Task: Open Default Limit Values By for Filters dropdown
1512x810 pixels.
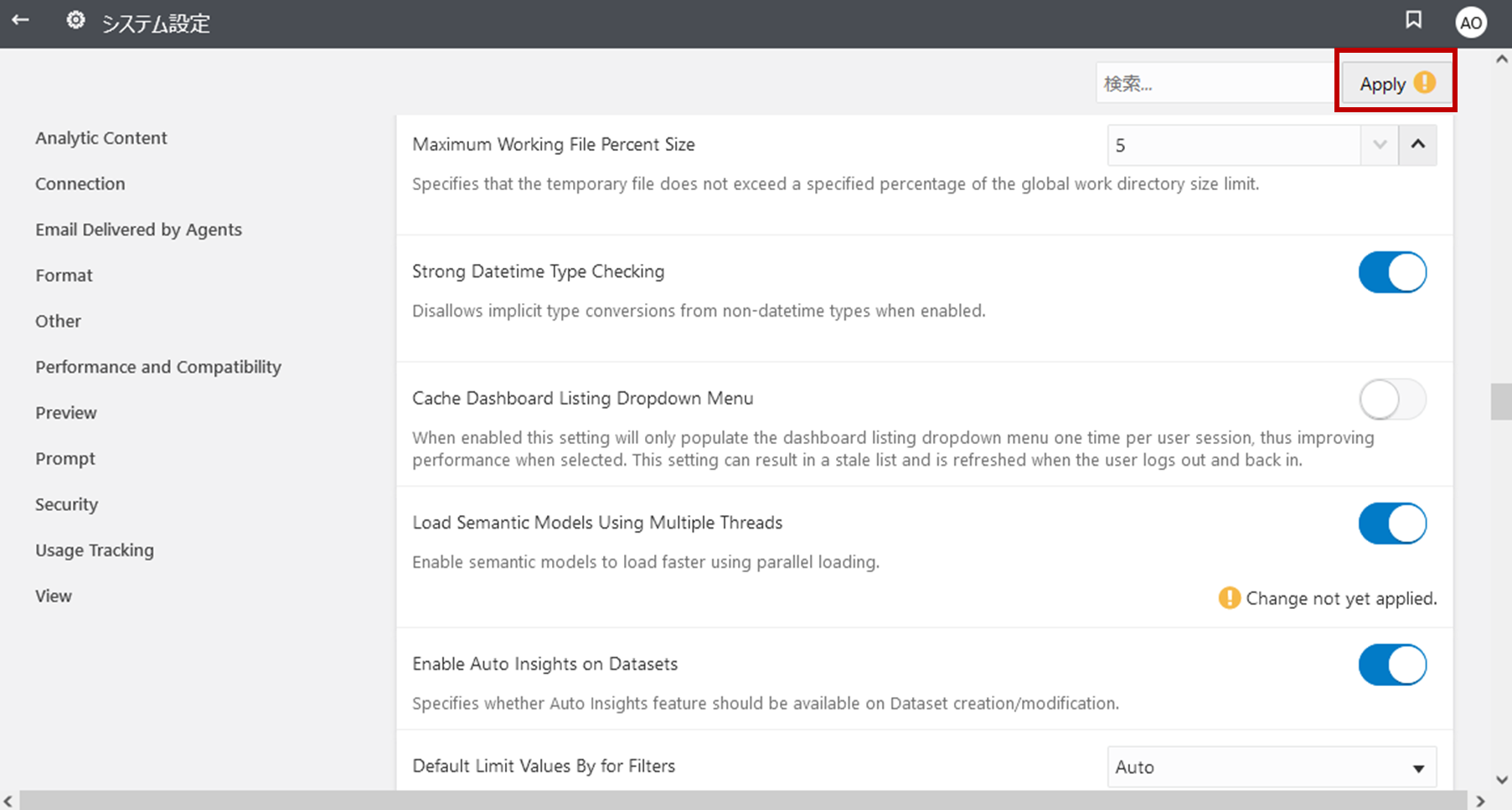Action: 1272,767
